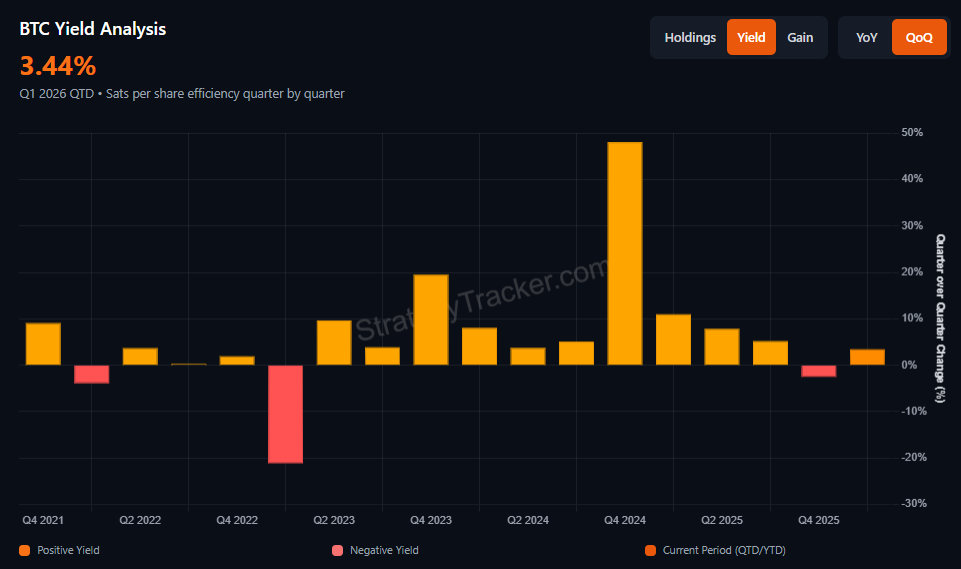Select the current period bar at far right
Screen dimensions: 961x569
point(867,357)
